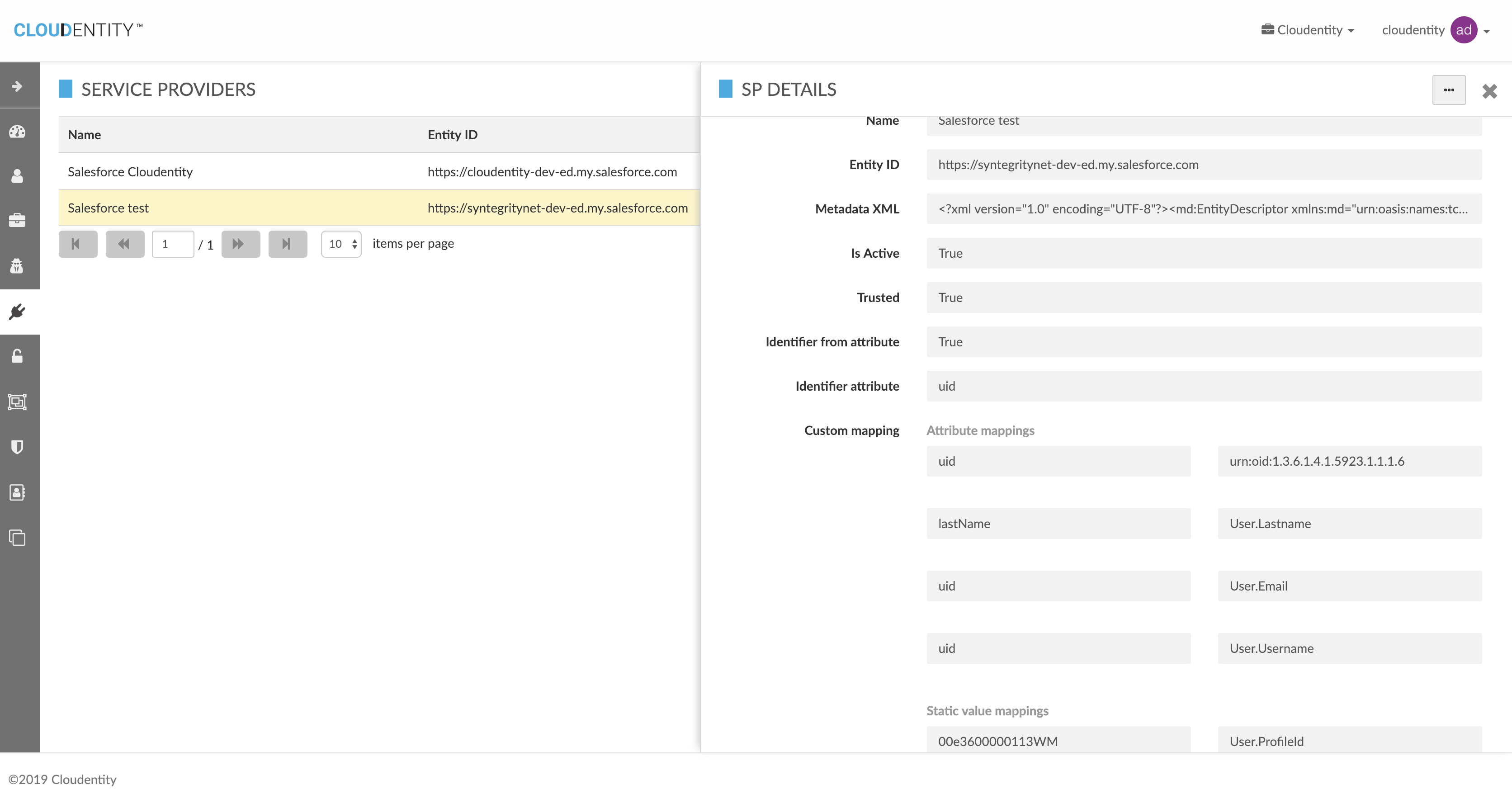The image size is (1512, 794).
Task: Click the 00e3600000113WM static value field
Action: 1058,739
